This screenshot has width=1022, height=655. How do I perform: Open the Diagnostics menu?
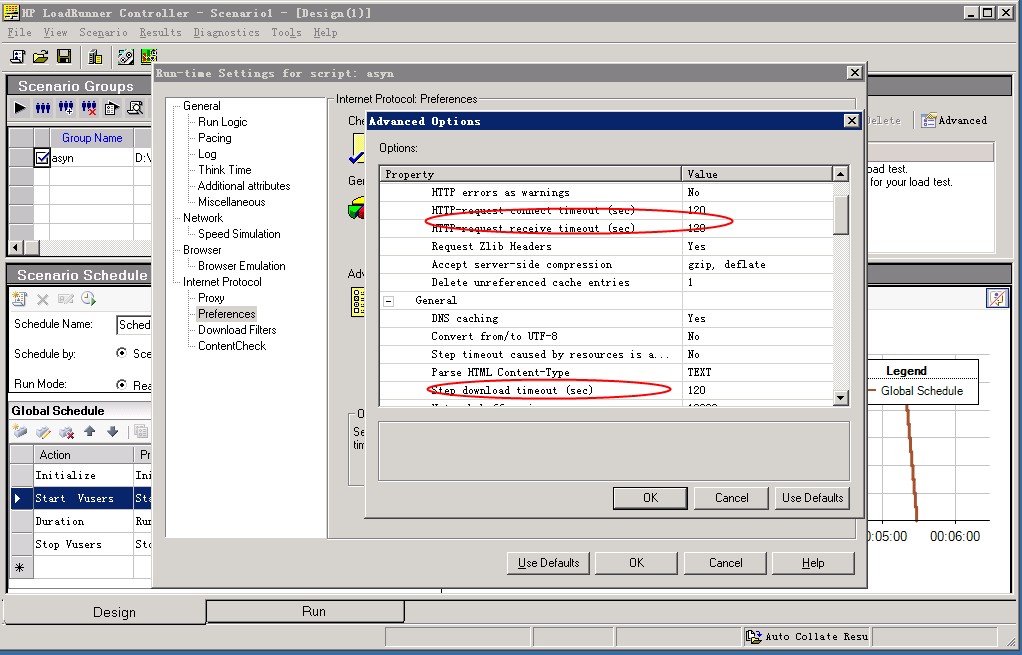pyautogui.click(x=226, y=33)
